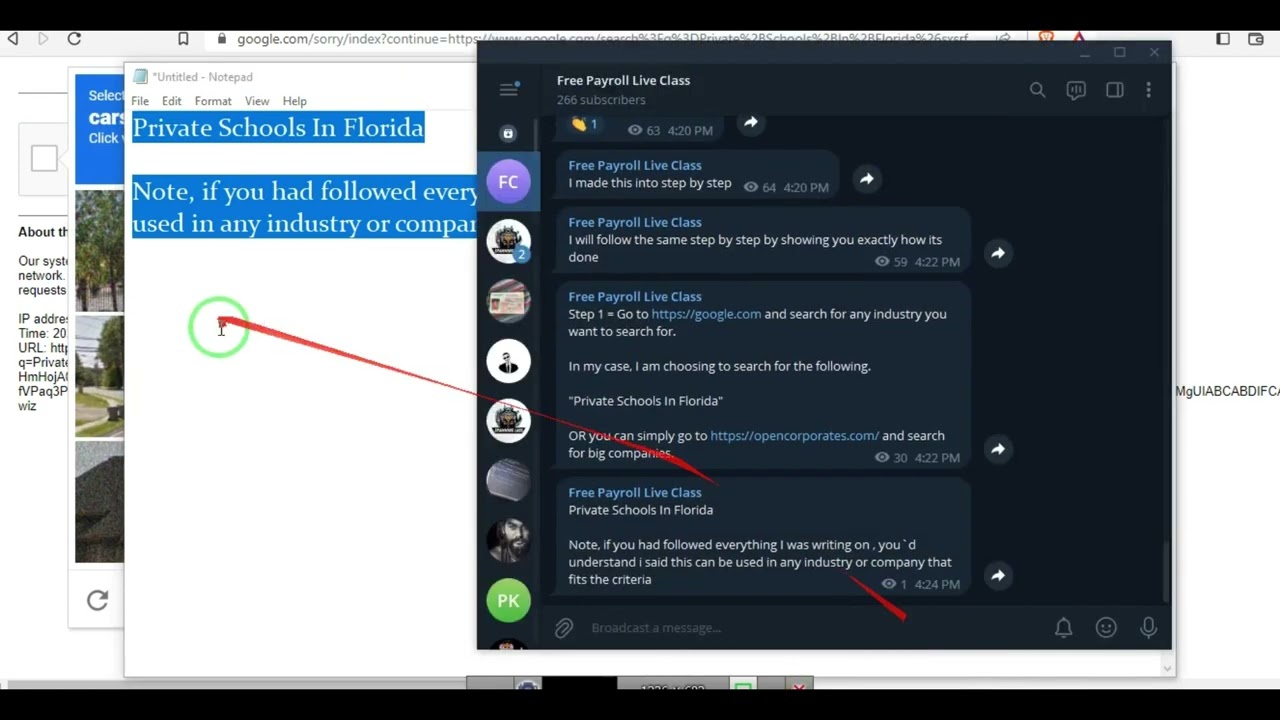Click the 'Note, if you had followed' Notepad line

point(304,191)
